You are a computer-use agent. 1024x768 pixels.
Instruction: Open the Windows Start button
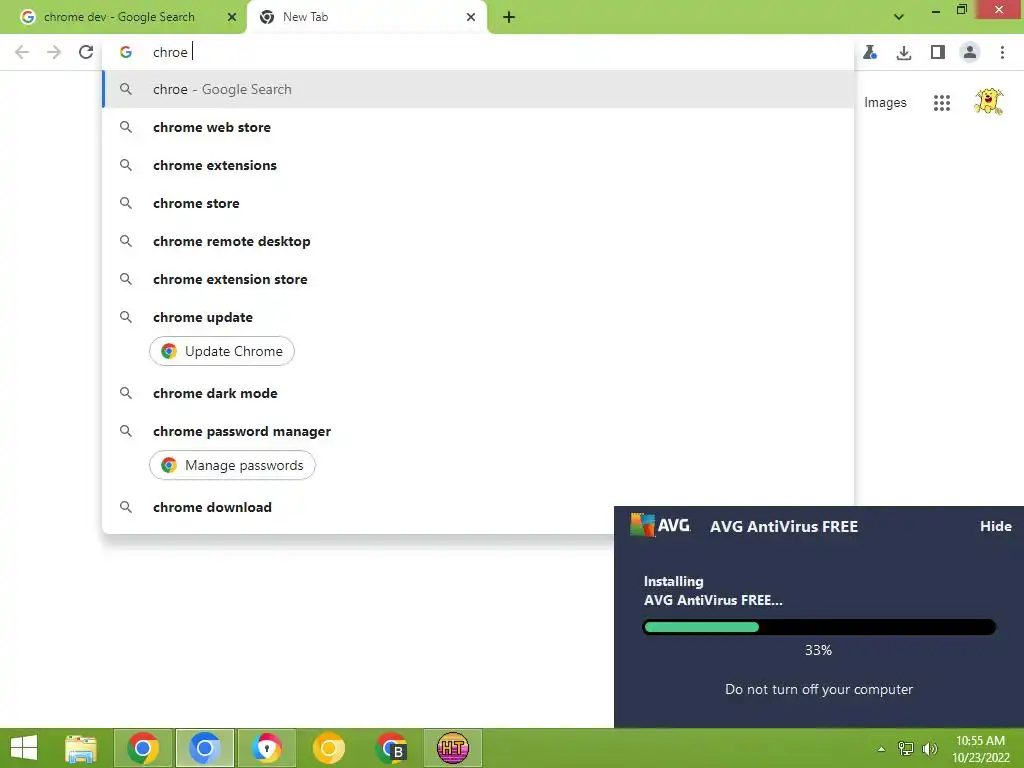click(x=24, y=748)
